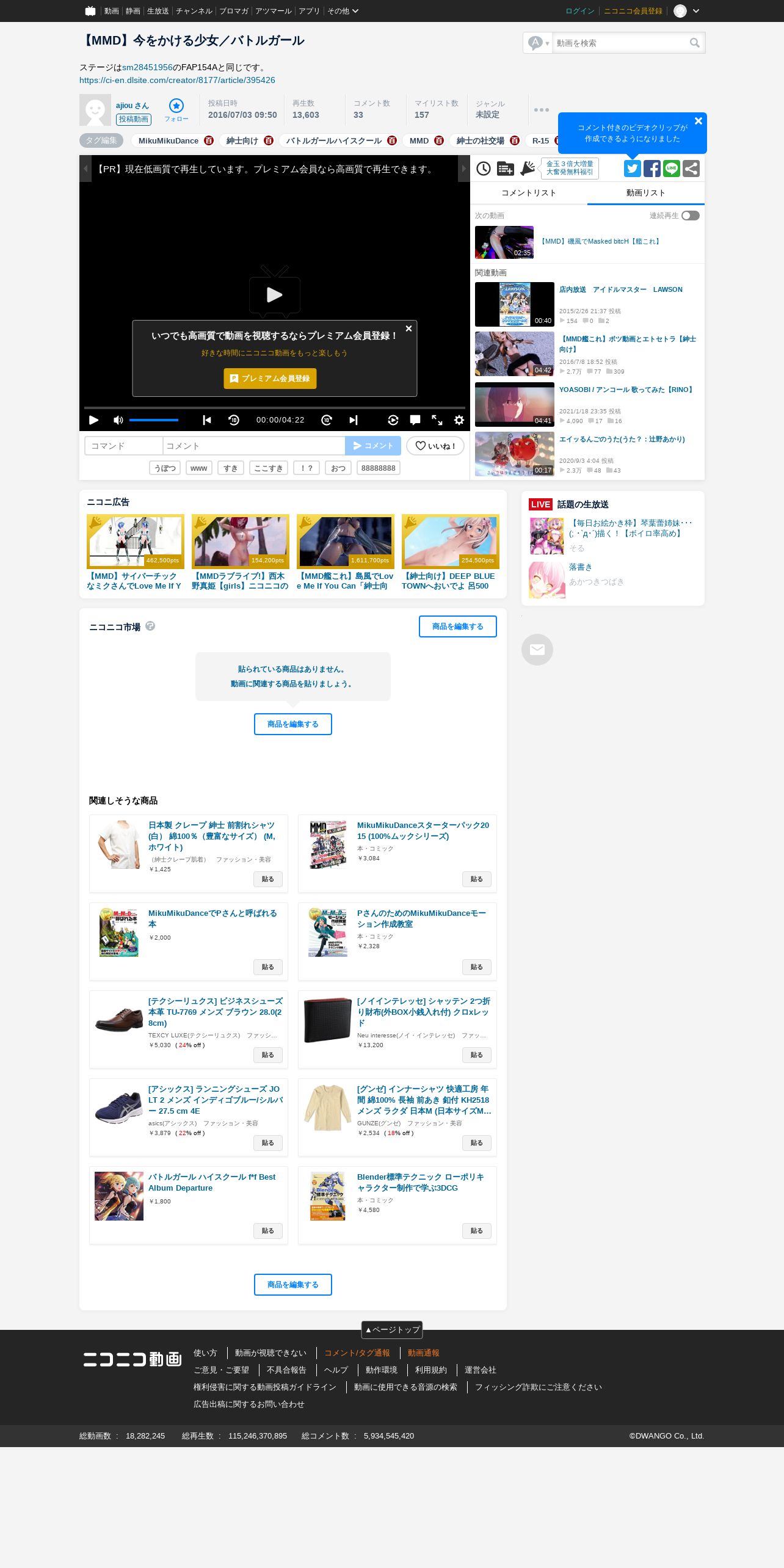784x1568 pixels.
Task: Expand user account menu chevron
Action: 696,11
